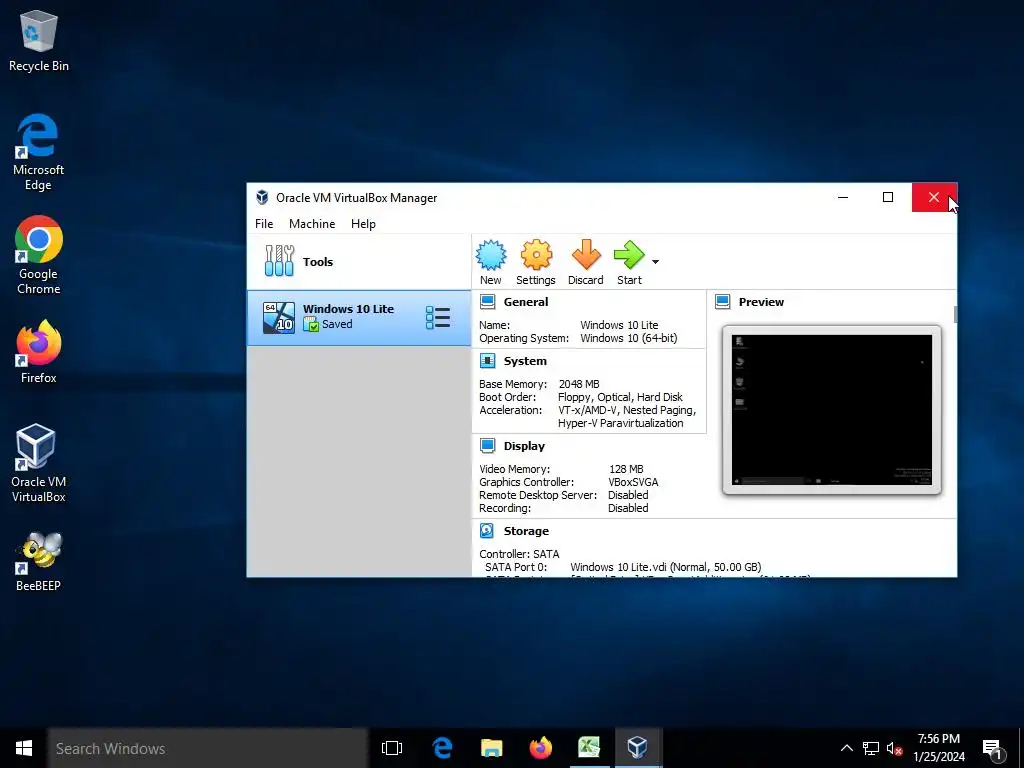Click the Display section monitor icon
The width and height of the screenshot is (1024, 768).
487,445
